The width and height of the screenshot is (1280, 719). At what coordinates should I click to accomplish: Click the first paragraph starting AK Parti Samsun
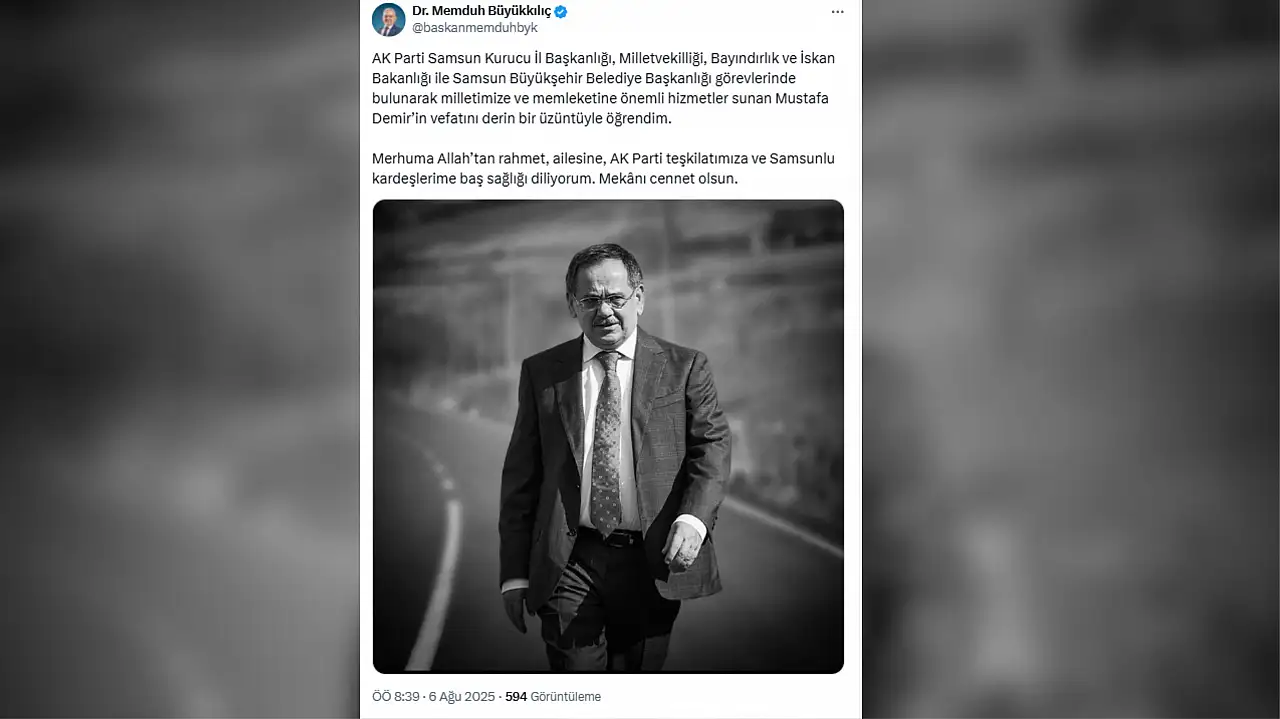tap(603, 88)
